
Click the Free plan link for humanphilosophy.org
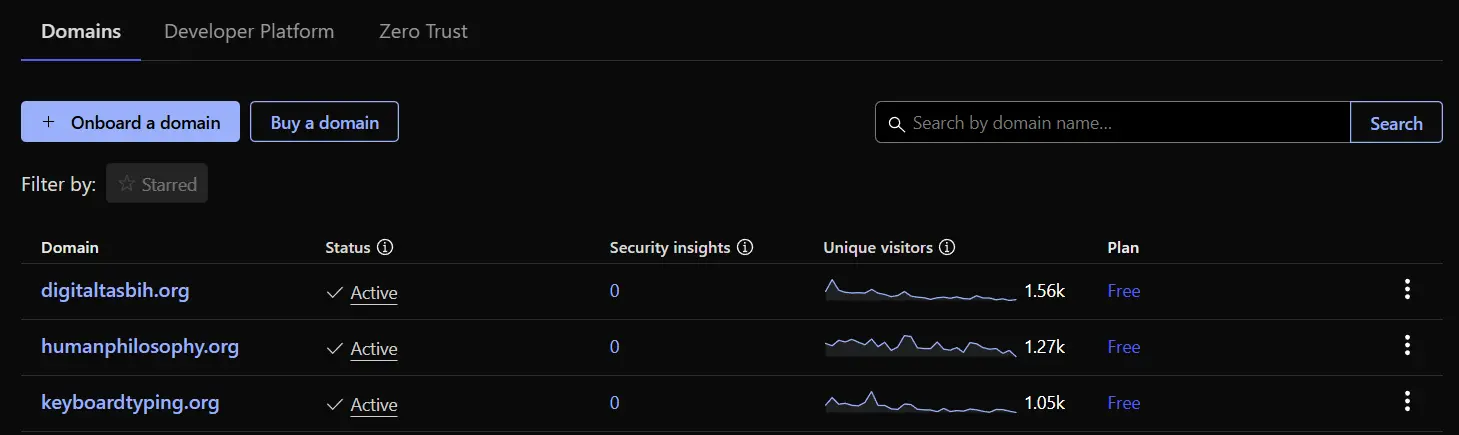[1124, 347]
